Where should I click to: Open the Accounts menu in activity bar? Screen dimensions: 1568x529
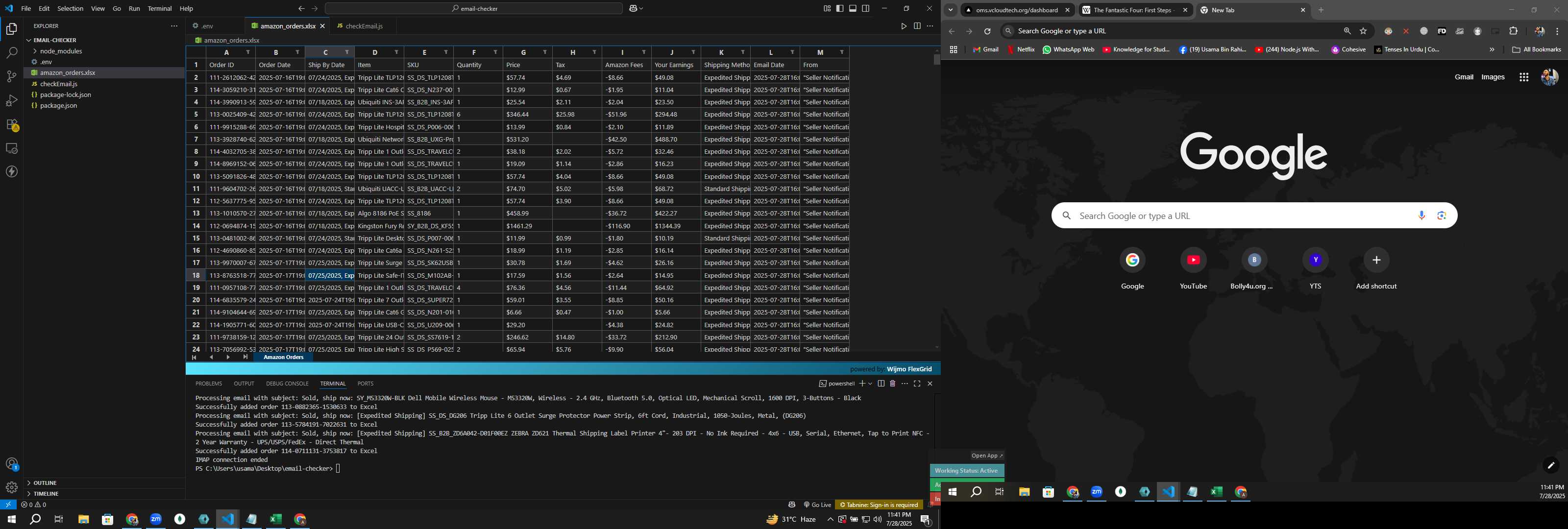coord(12,464)
